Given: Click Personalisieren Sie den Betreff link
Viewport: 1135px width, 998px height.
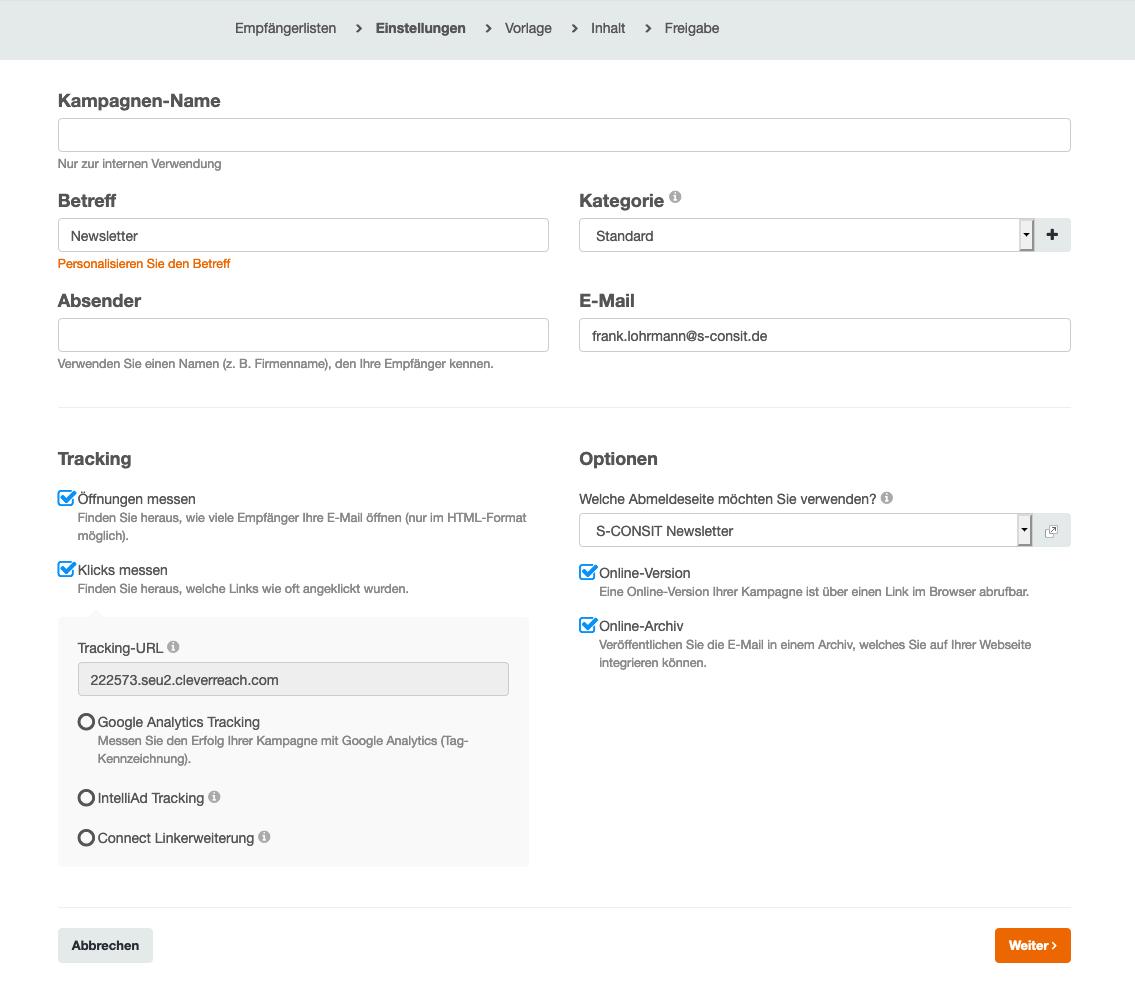Looking at the screenshot, I should tap(144, 264).
